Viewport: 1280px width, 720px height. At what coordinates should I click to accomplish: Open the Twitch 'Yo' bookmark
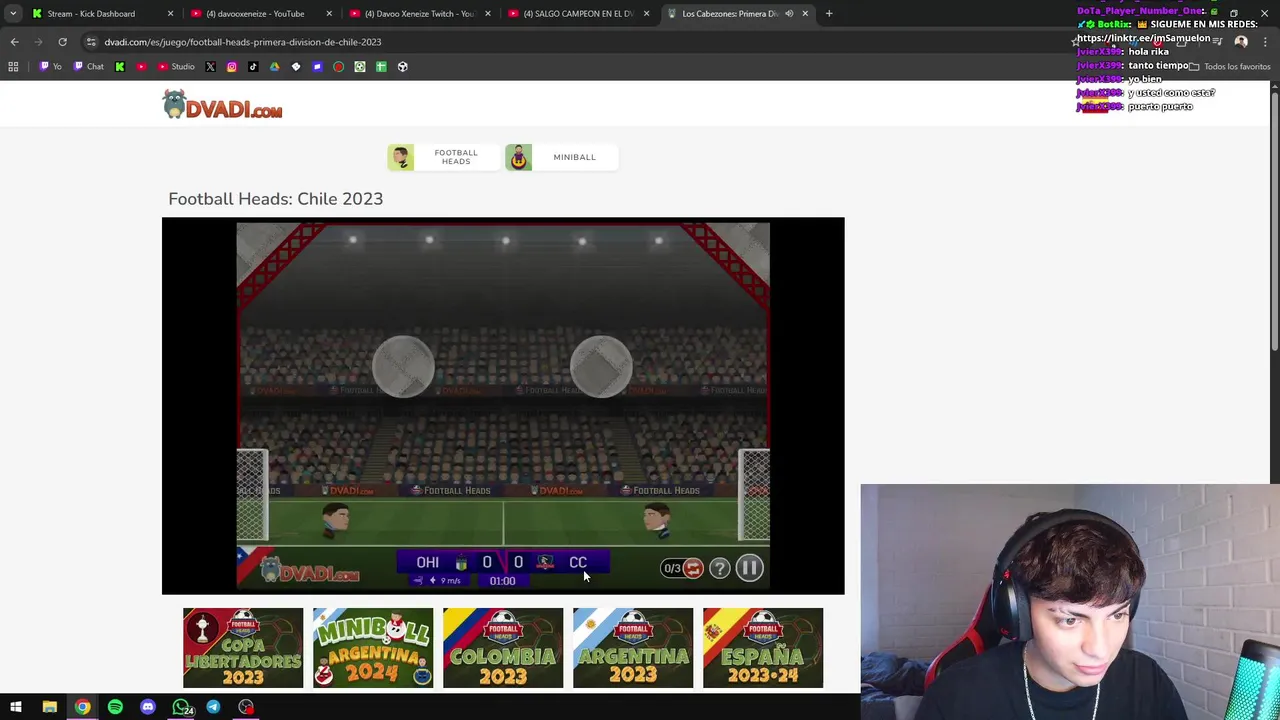(50, 67)
